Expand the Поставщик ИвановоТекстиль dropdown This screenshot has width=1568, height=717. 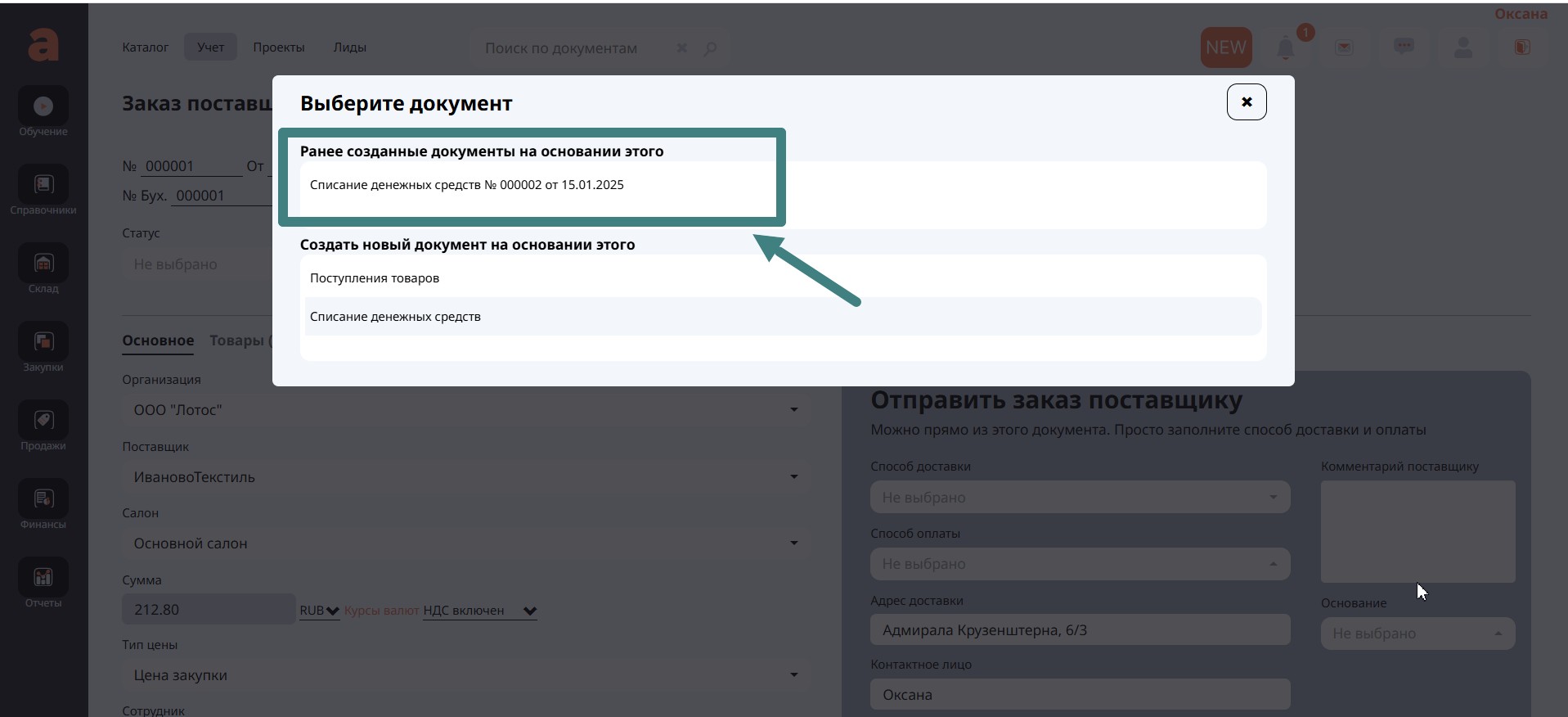465,477
